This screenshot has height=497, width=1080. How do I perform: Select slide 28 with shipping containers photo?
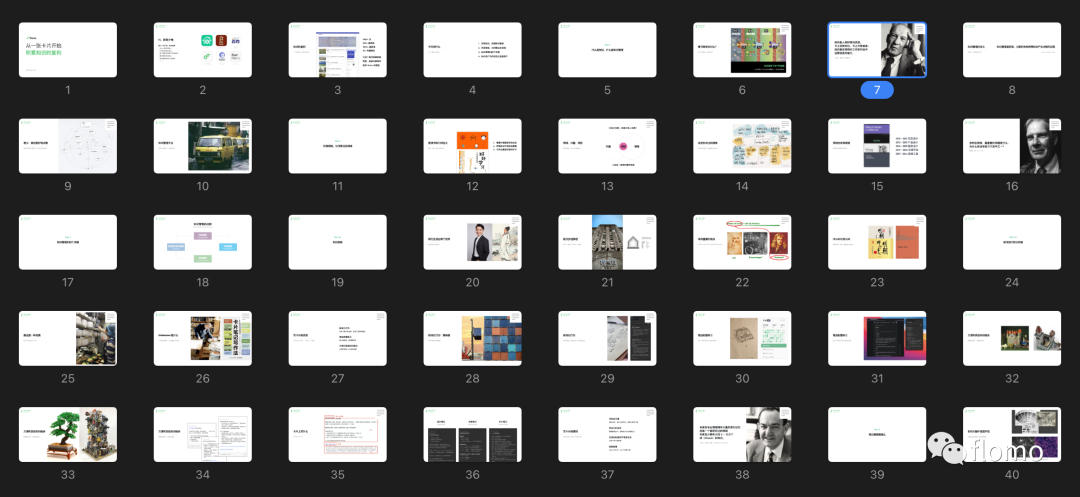click(x=472, y=338)
